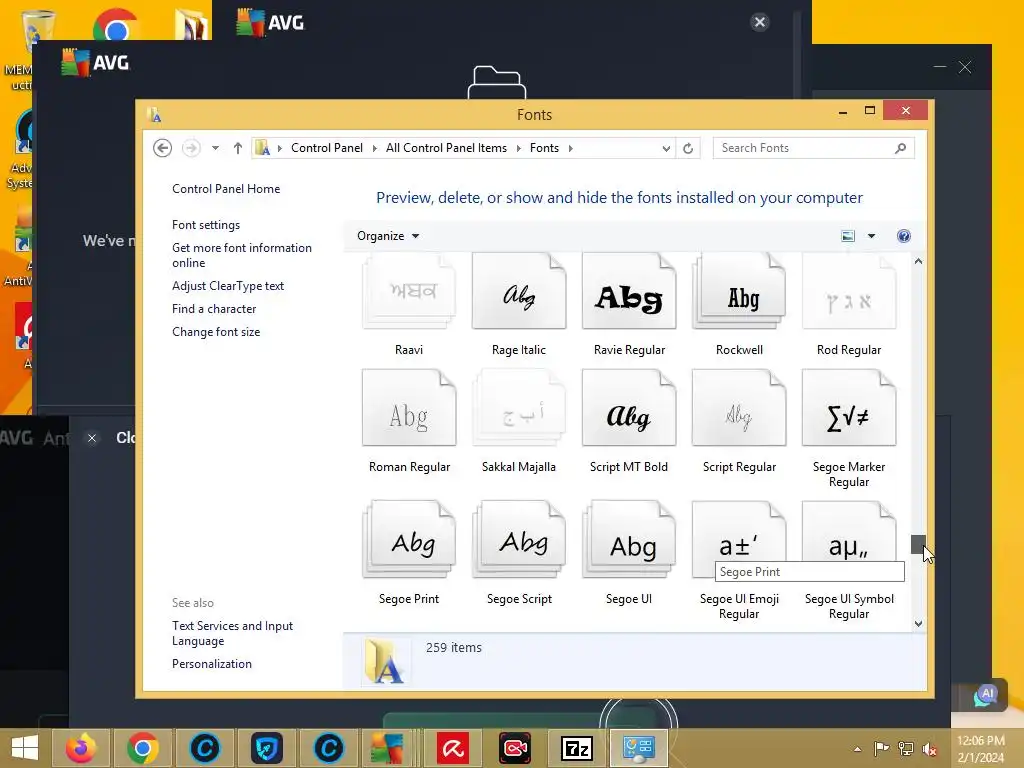Go to All Control Panel Items breadcrumb

[446, 148]
